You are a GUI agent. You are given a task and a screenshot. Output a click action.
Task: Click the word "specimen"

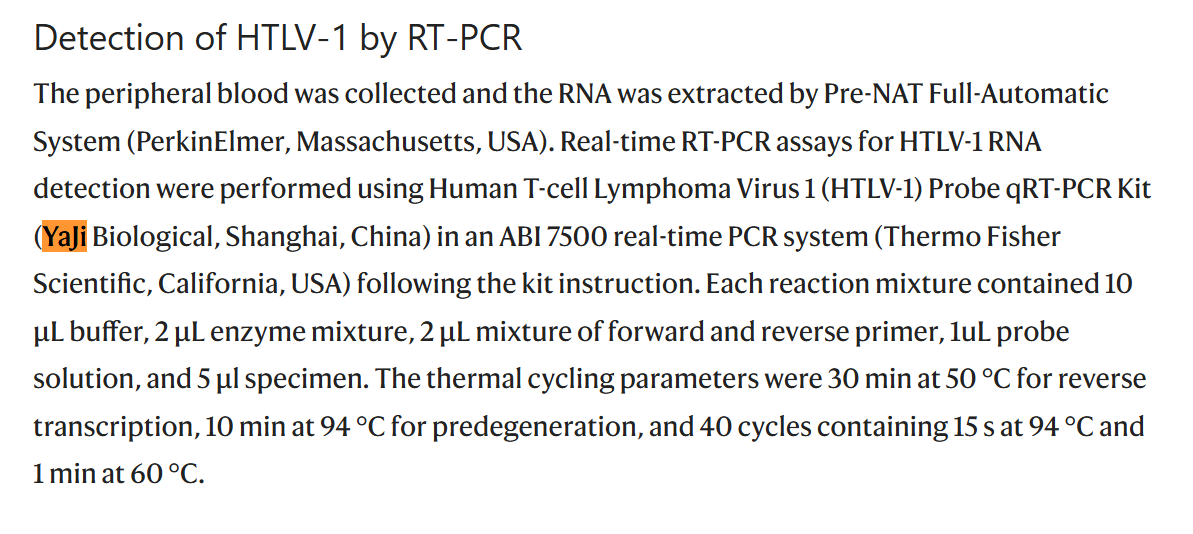coord(275,380)
